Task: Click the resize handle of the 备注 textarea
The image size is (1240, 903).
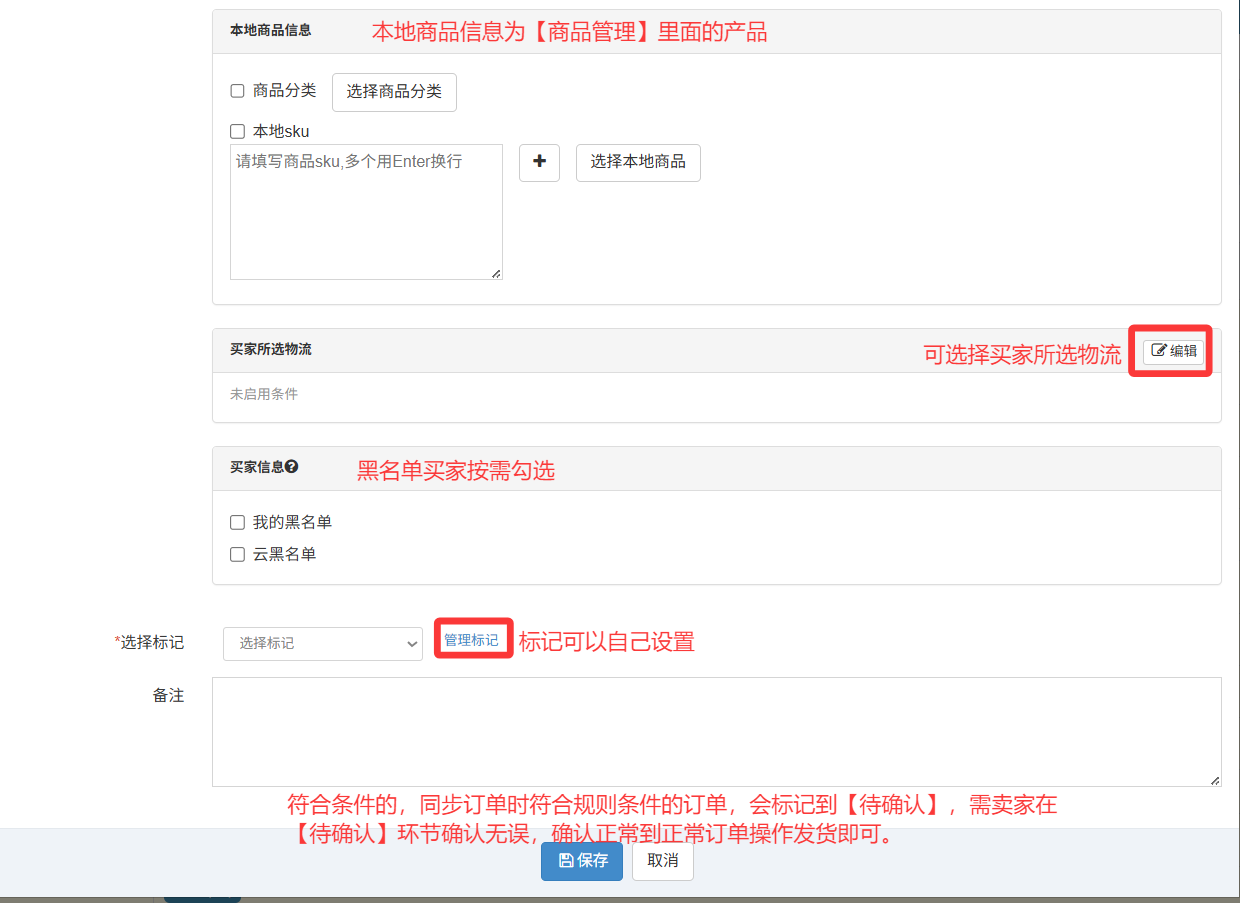Action: (1215, 780)
